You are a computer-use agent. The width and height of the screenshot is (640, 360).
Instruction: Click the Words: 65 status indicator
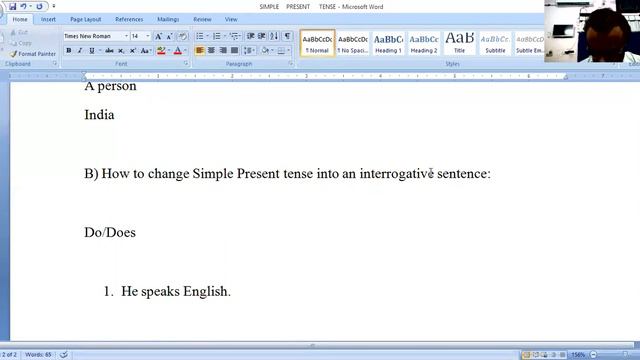(38, 354)
